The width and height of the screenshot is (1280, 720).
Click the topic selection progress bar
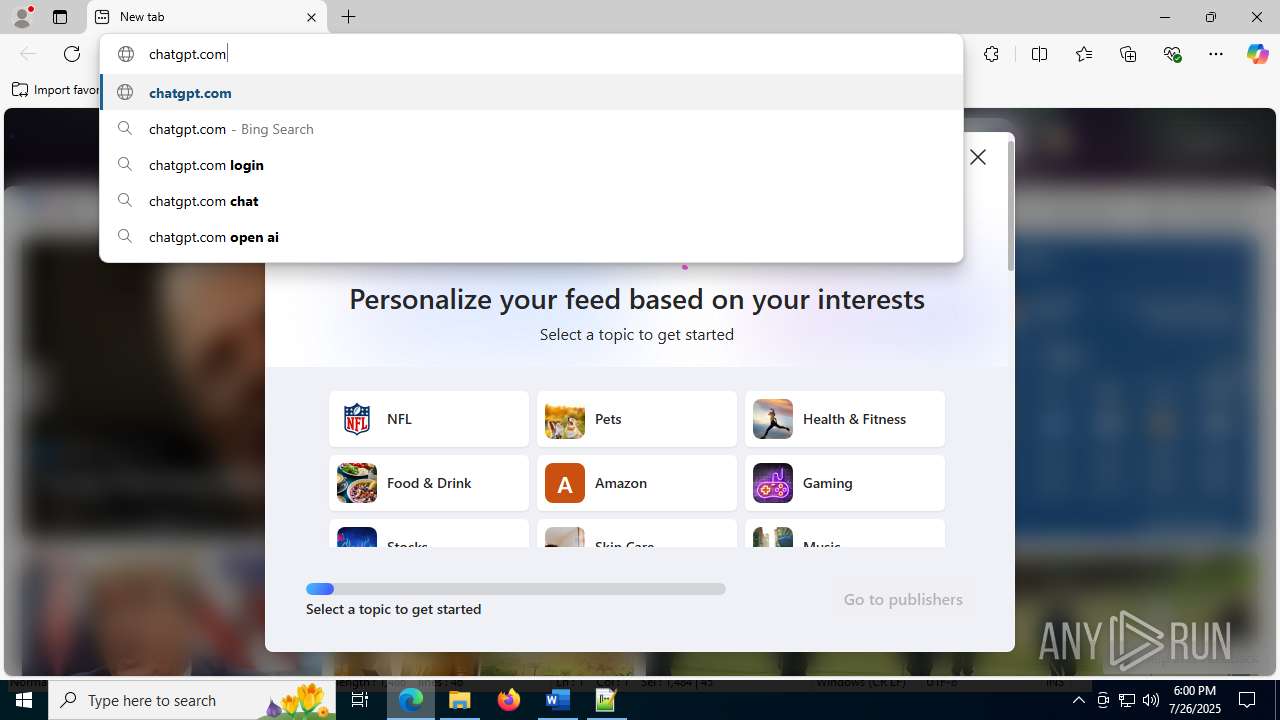tap(516, 589)
